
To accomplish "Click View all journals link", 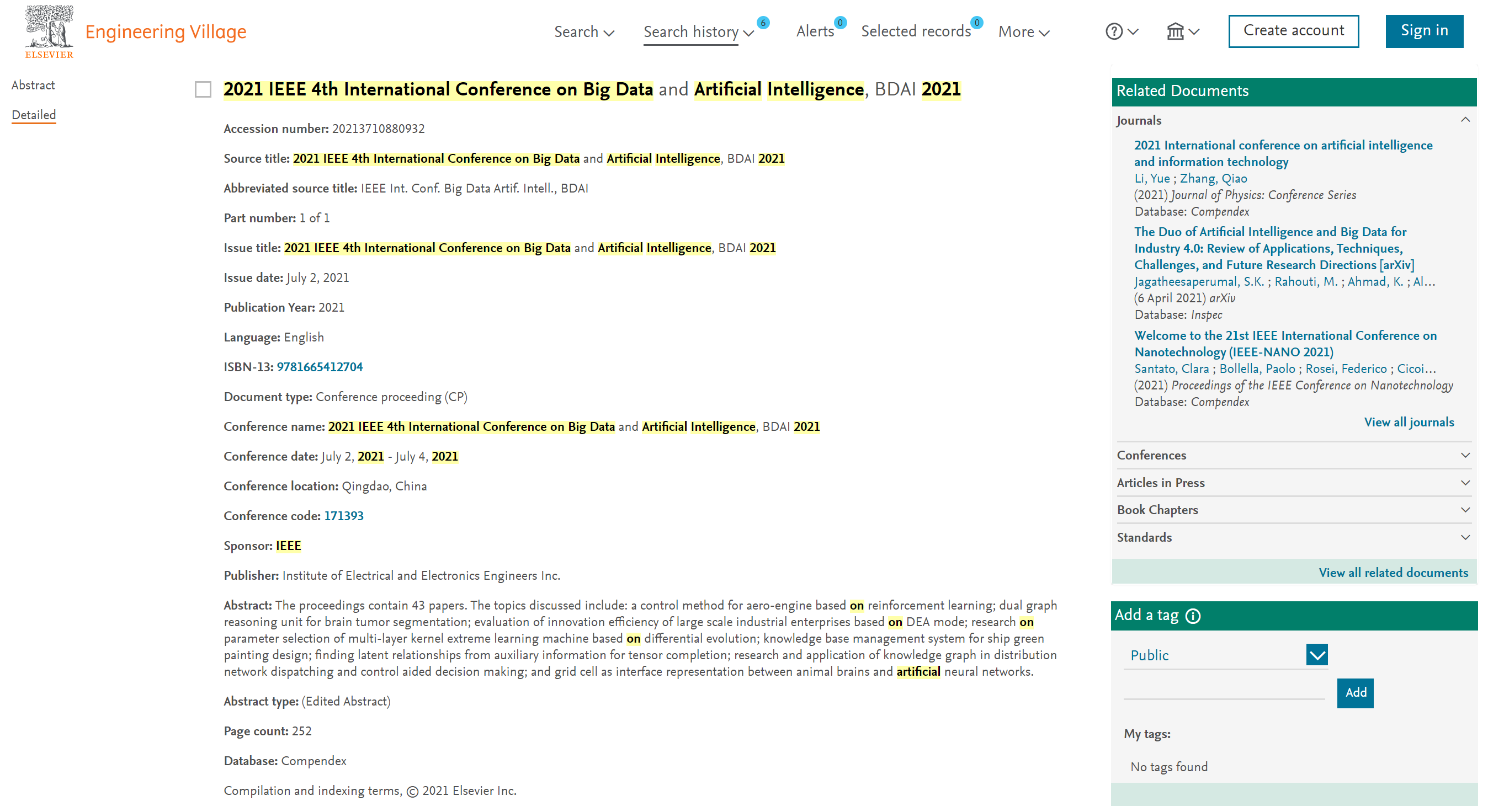I will pyautogui.click(x=1409, y=422).
